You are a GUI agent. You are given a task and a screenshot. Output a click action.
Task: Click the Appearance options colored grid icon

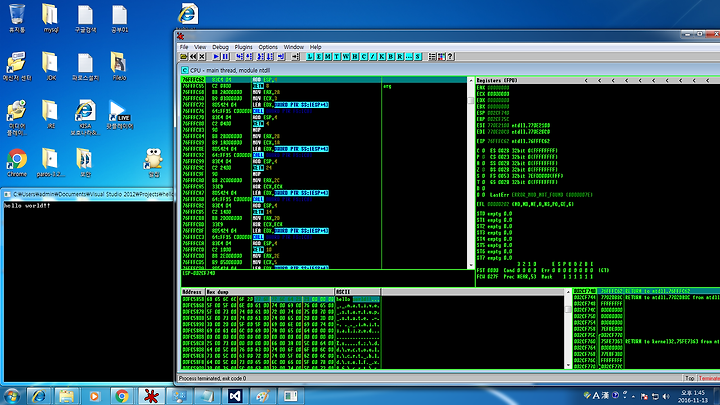point(441,56)
